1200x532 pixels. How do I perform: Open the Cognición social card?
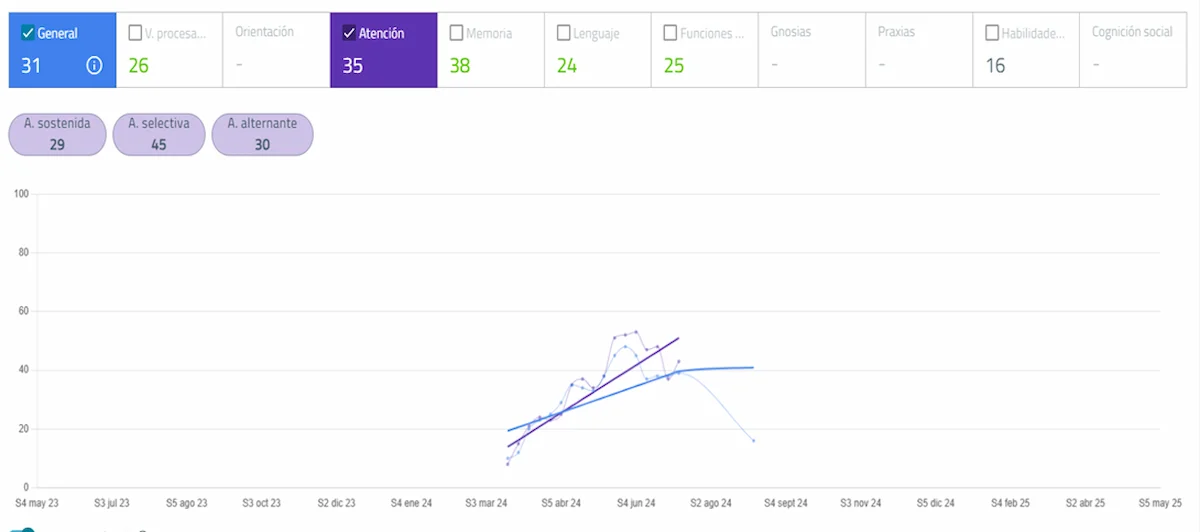pos(1132,50)
